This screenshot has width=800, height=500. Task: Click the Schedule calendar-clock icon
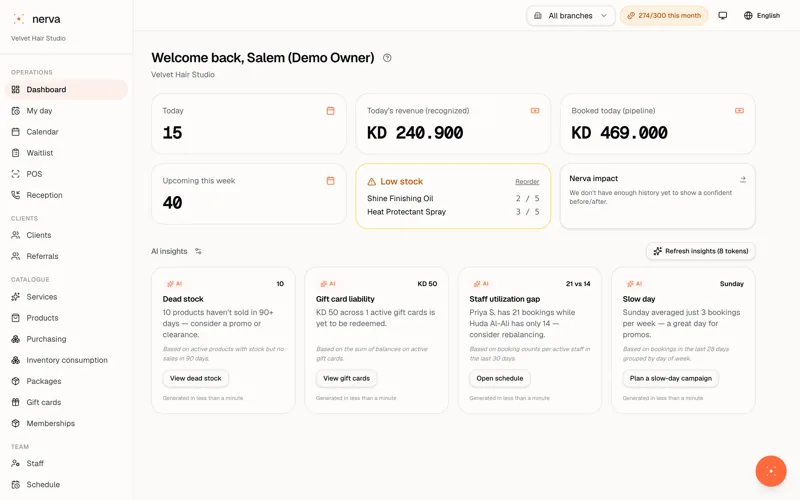[16, 485]
